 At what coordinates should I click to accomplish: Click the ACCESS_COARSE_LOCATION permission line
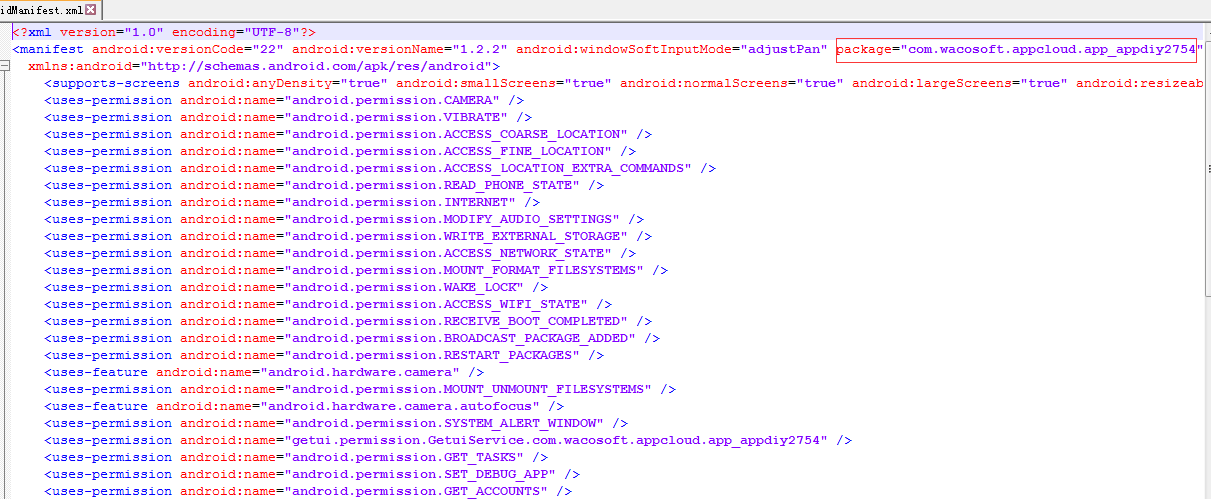348,134
